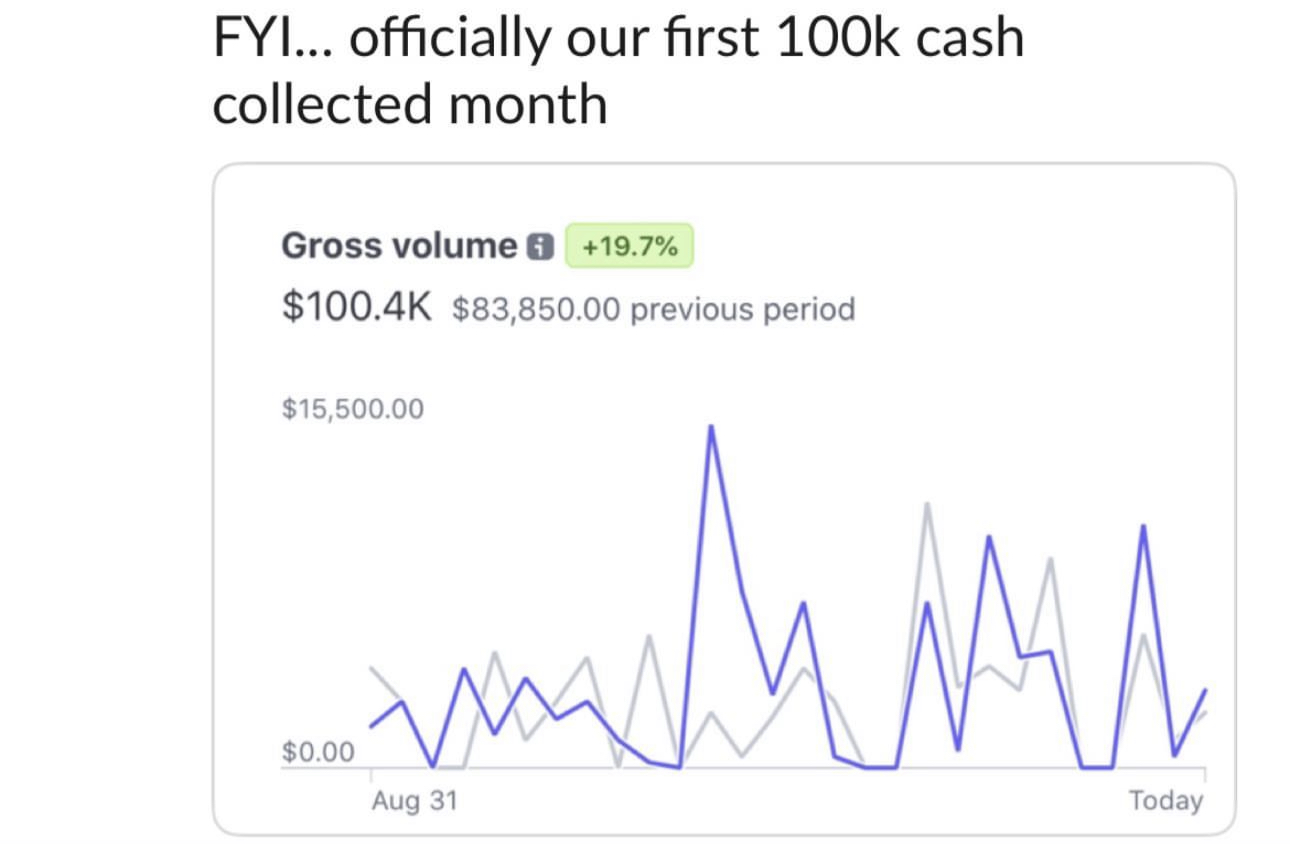
Task: Click the 'previous period' label text
Action: [x=743, y=309]
